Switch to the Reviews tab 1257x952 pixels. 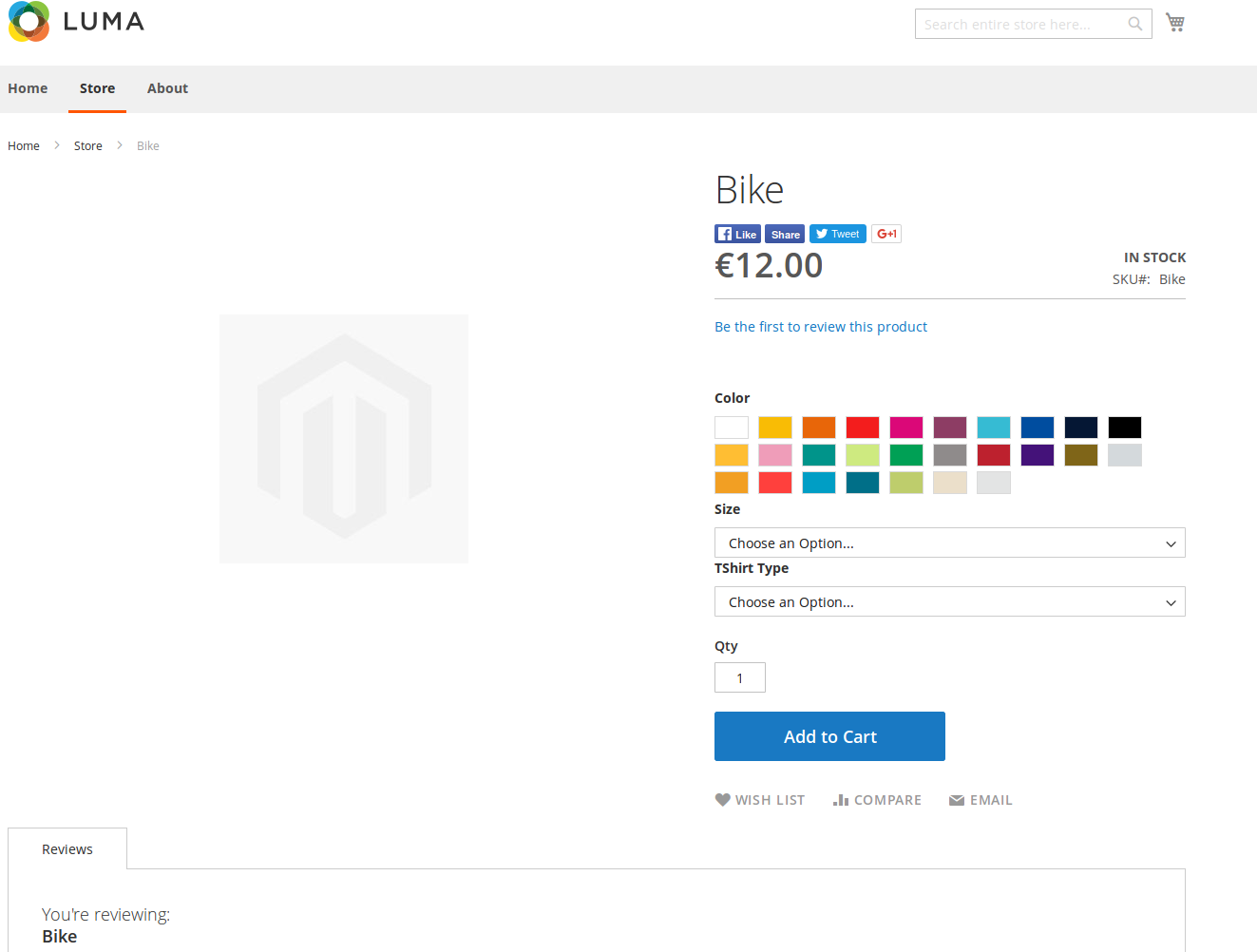[x=67, y=848]
